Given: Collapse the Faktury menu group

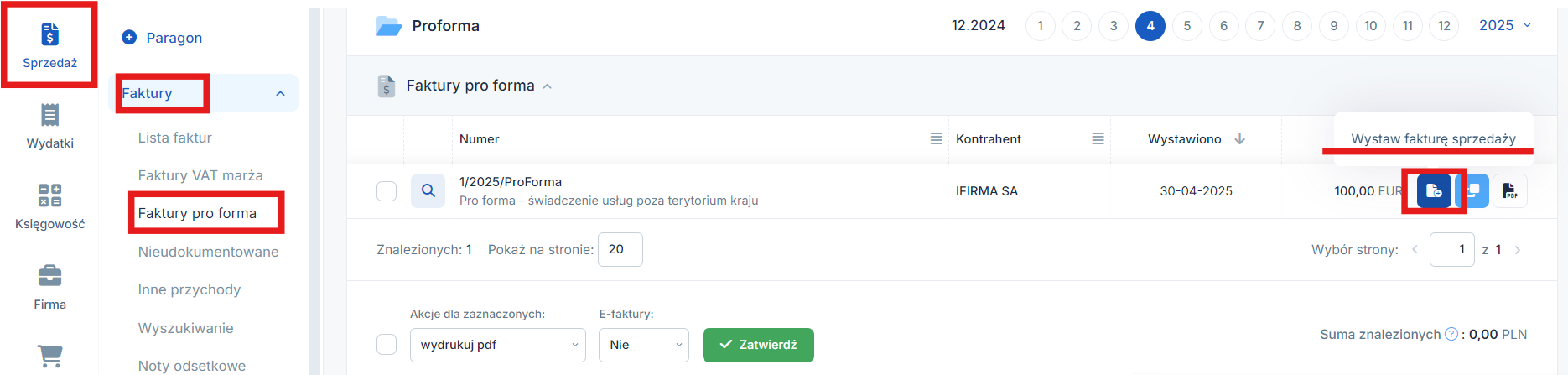Looking at the screenshot, I should click(281, 93).
